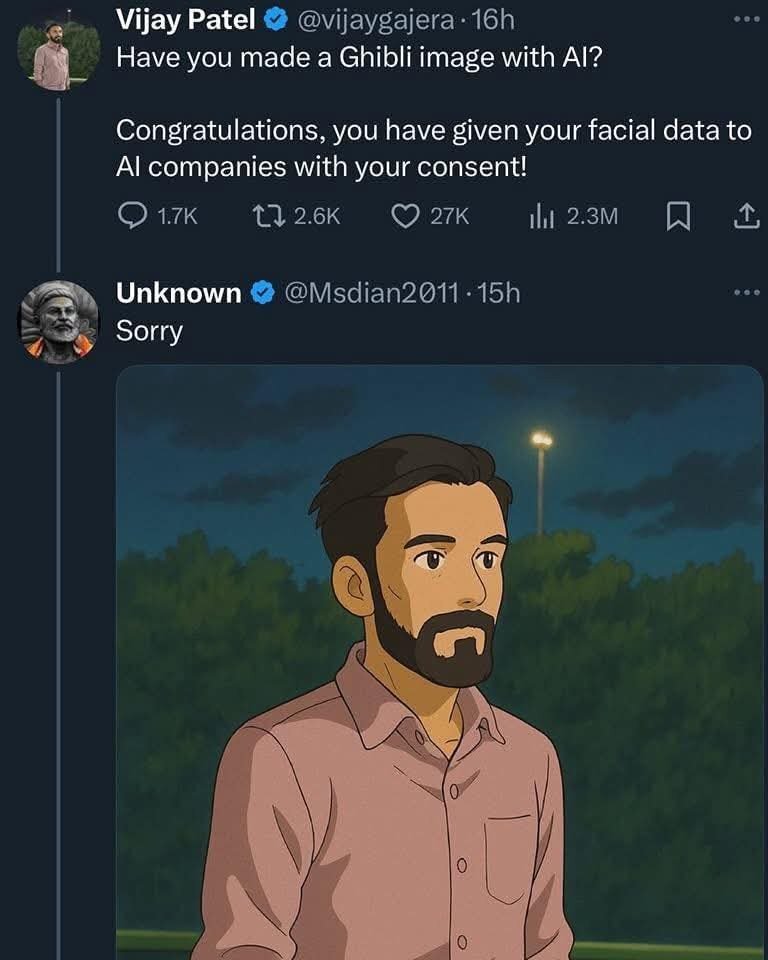
Task: Expand the Ghibli-style image in the reply
Action: click(440, 660)
